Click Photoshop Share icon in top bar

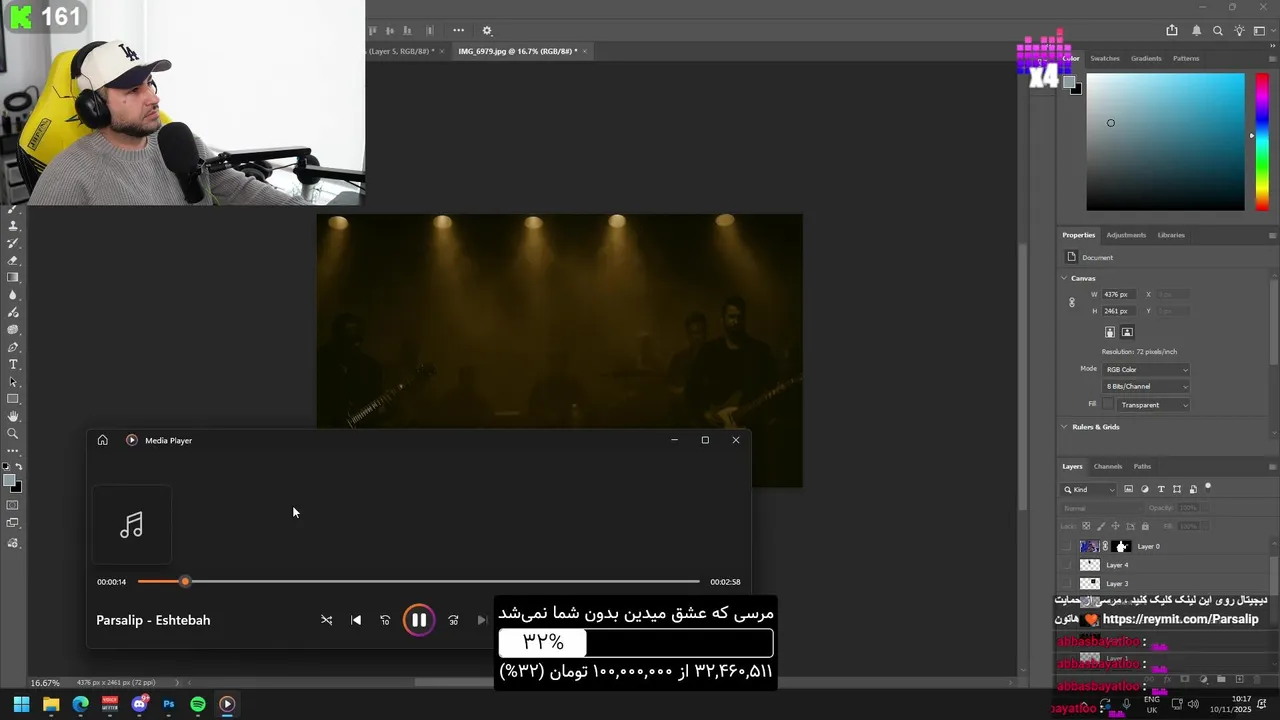point(1172,31)
